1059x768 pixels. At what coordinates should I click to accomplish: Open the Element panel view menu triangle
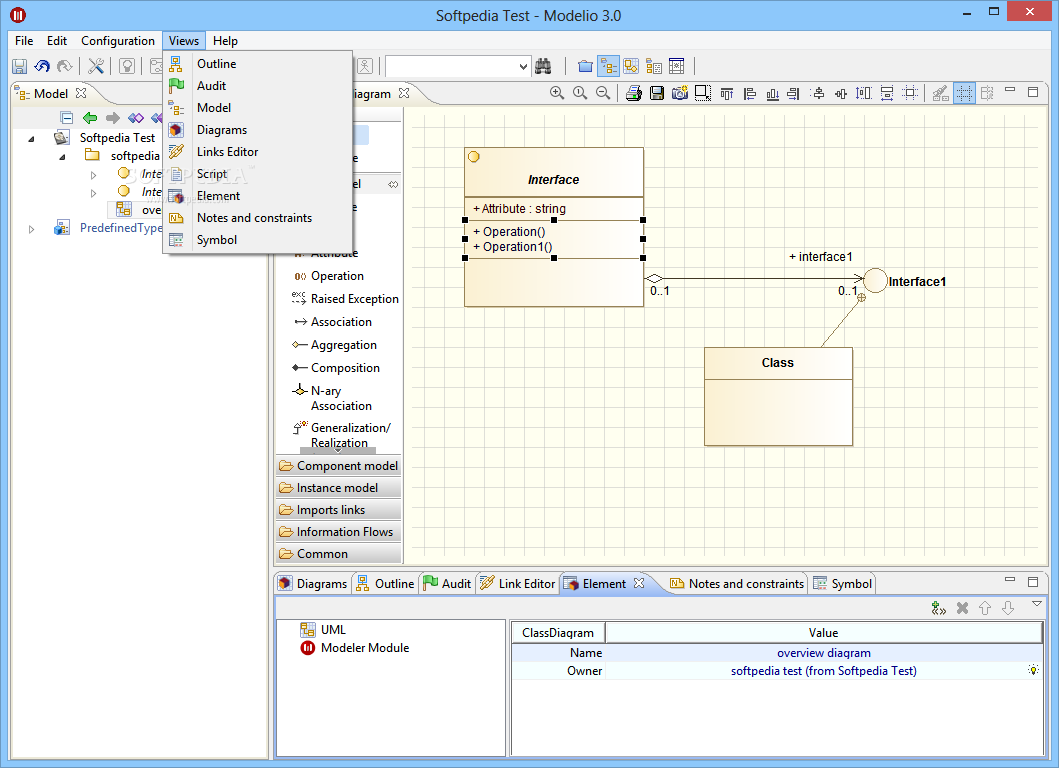coord(1036,604)
